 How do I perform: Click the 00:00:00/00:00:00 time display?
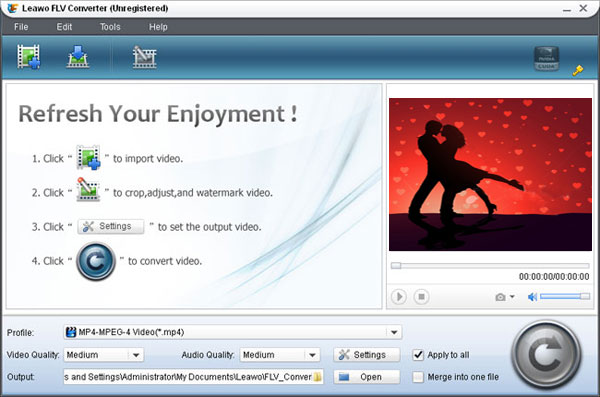coord(554,276)
